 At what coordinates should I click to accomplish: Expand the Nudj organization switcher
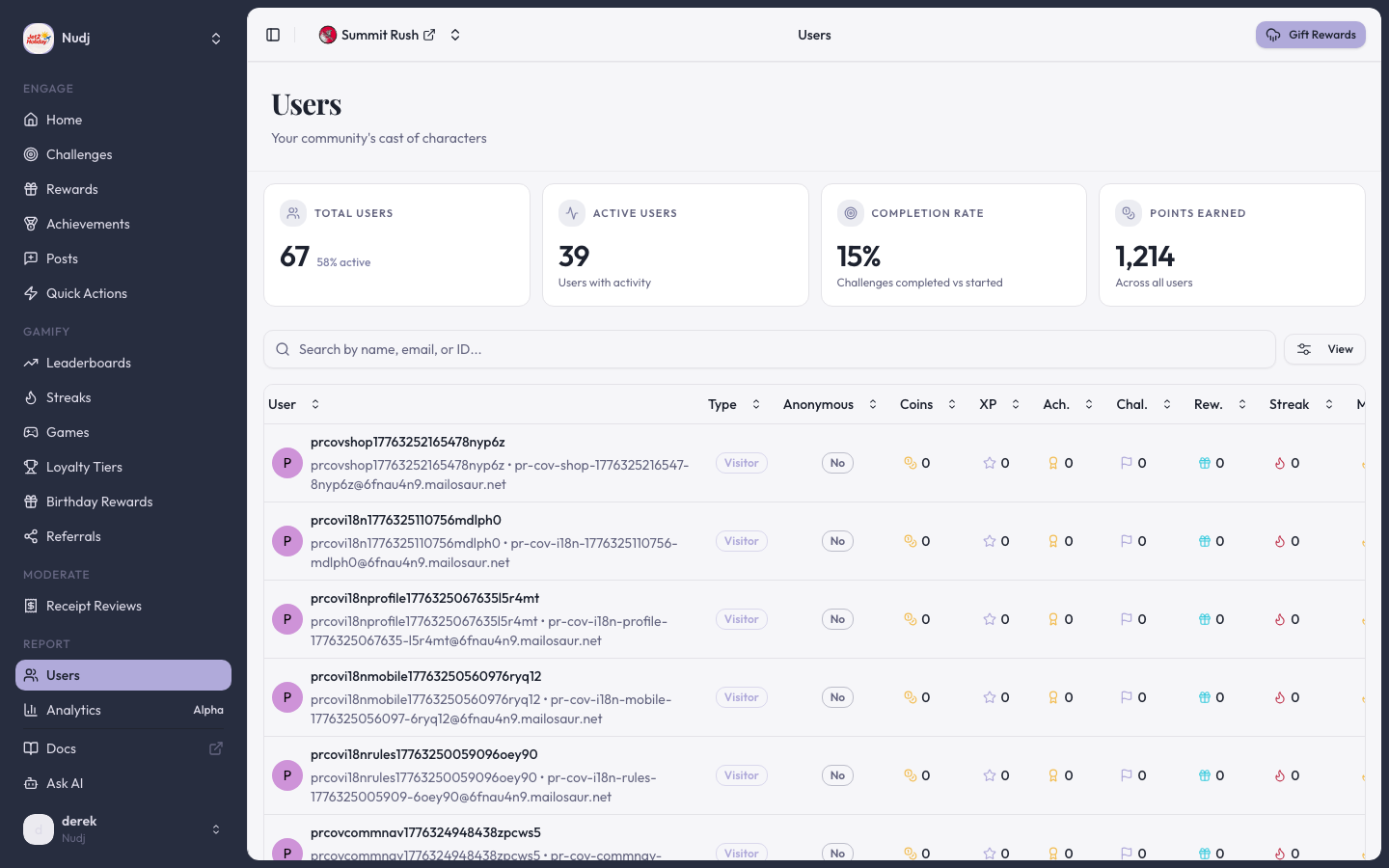coord(215,39)
